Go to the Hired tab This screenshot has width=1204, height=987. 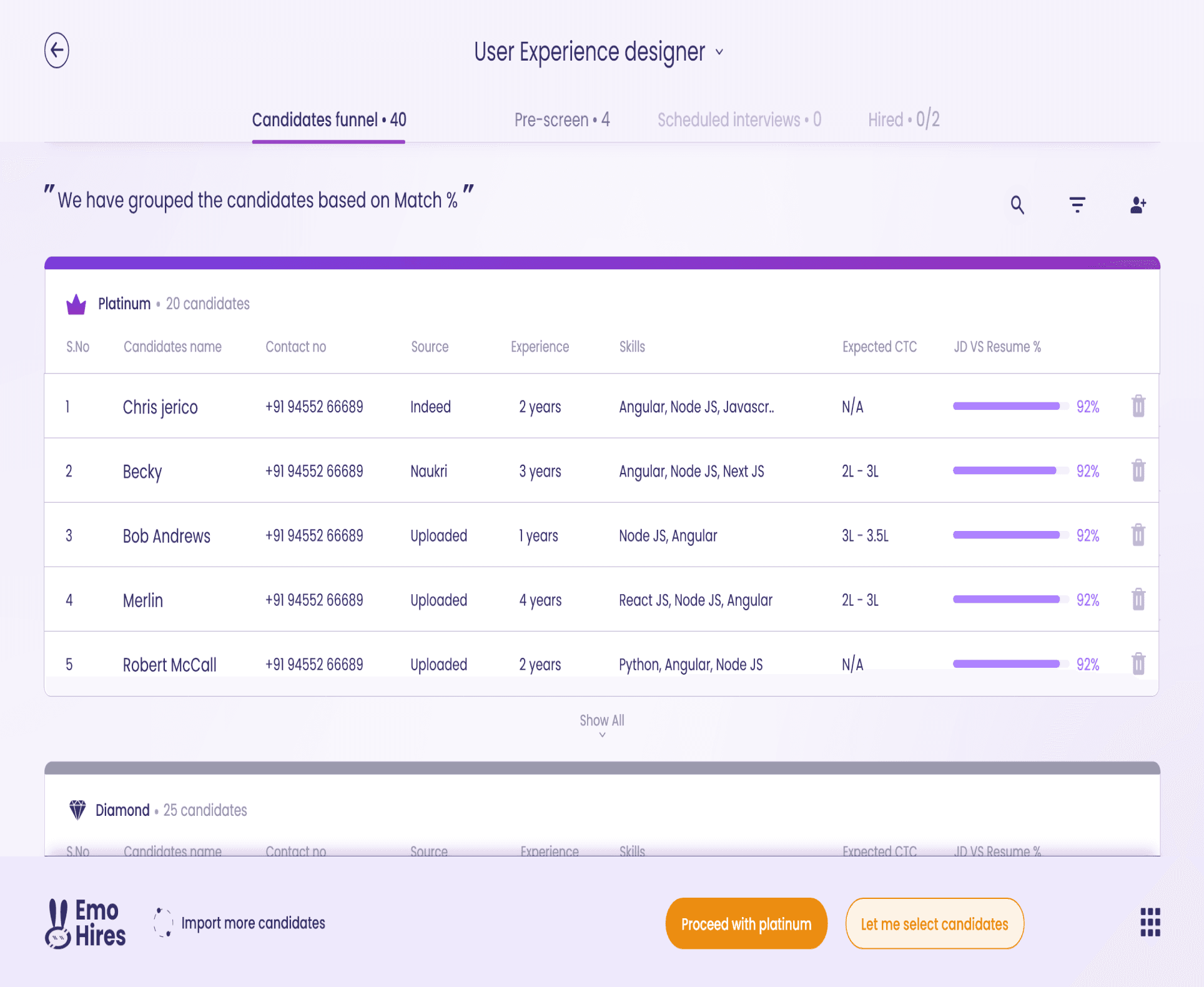(903, 119)
